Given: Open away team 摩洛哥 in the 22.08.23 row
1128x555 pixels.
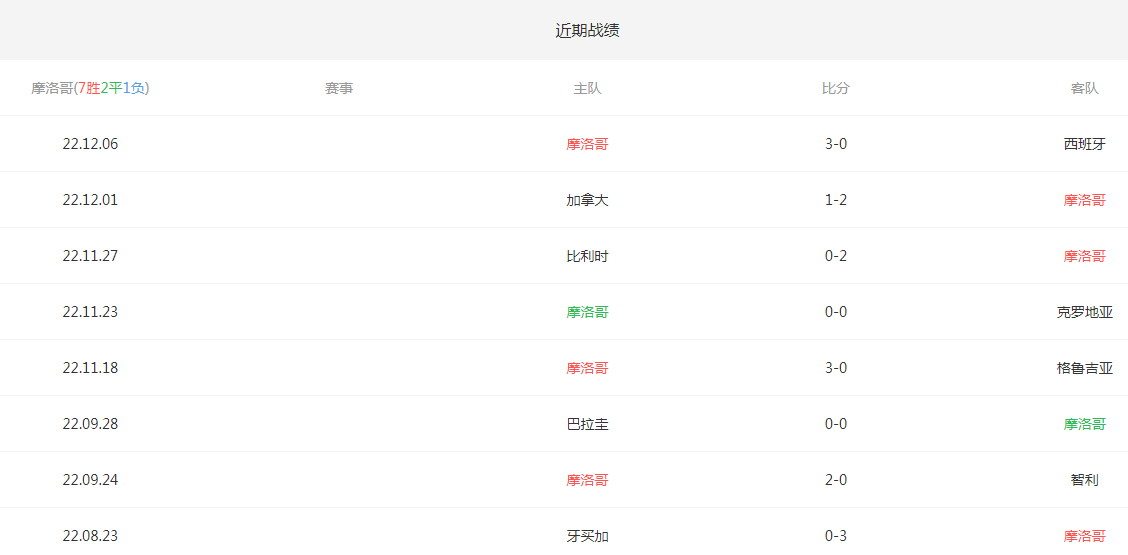Looking at the screenshot, I should [1085, 536].
